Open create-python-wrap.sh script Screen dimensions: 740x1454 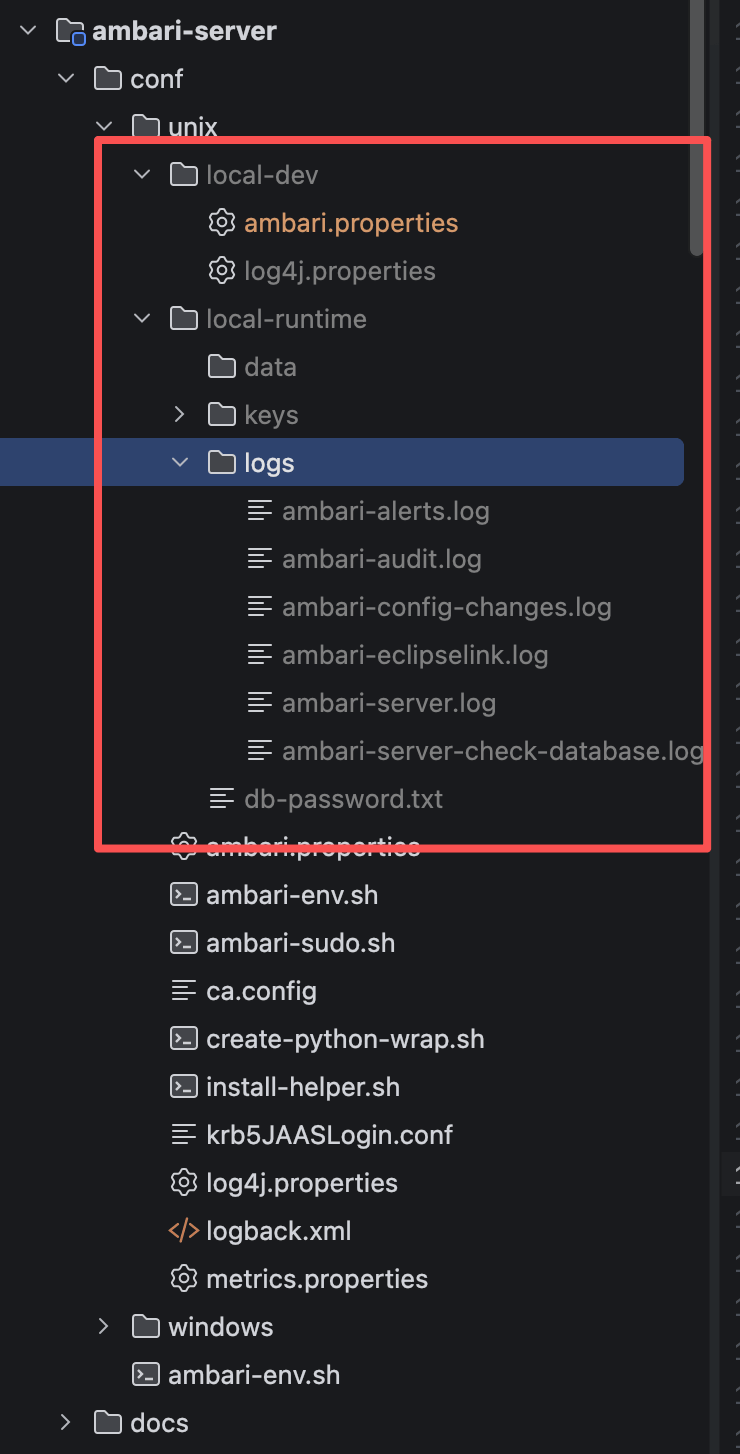345,1039
